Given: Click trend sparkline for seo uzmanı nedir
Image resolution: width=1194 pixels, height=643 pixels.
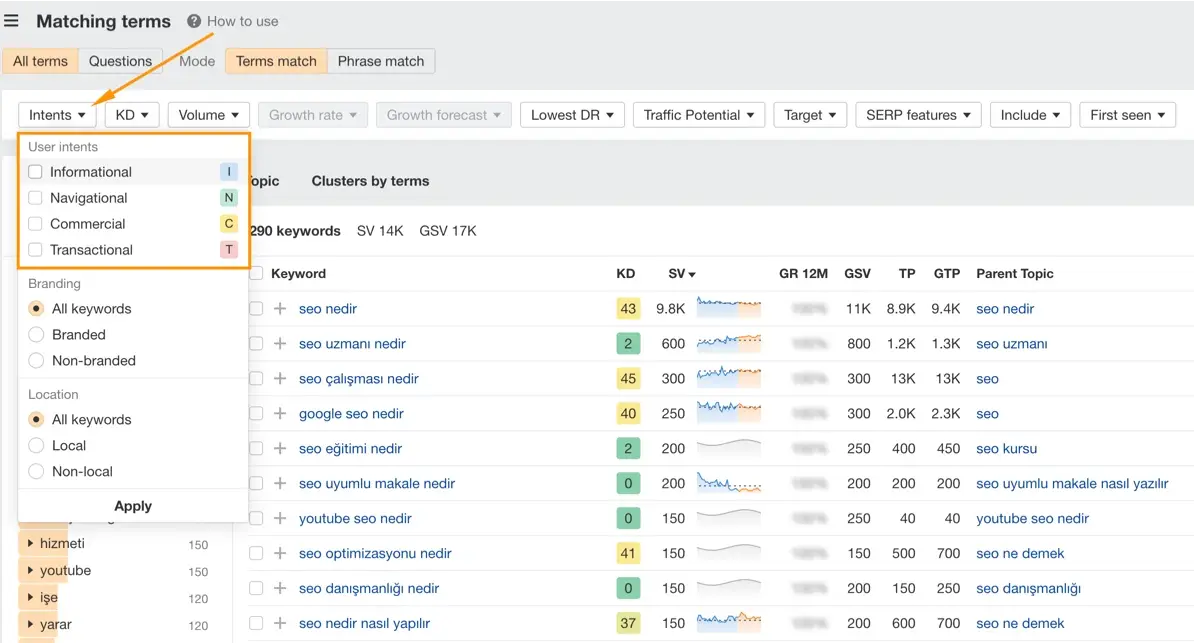Looking at the screenshot, I should [x=728, y=343].
